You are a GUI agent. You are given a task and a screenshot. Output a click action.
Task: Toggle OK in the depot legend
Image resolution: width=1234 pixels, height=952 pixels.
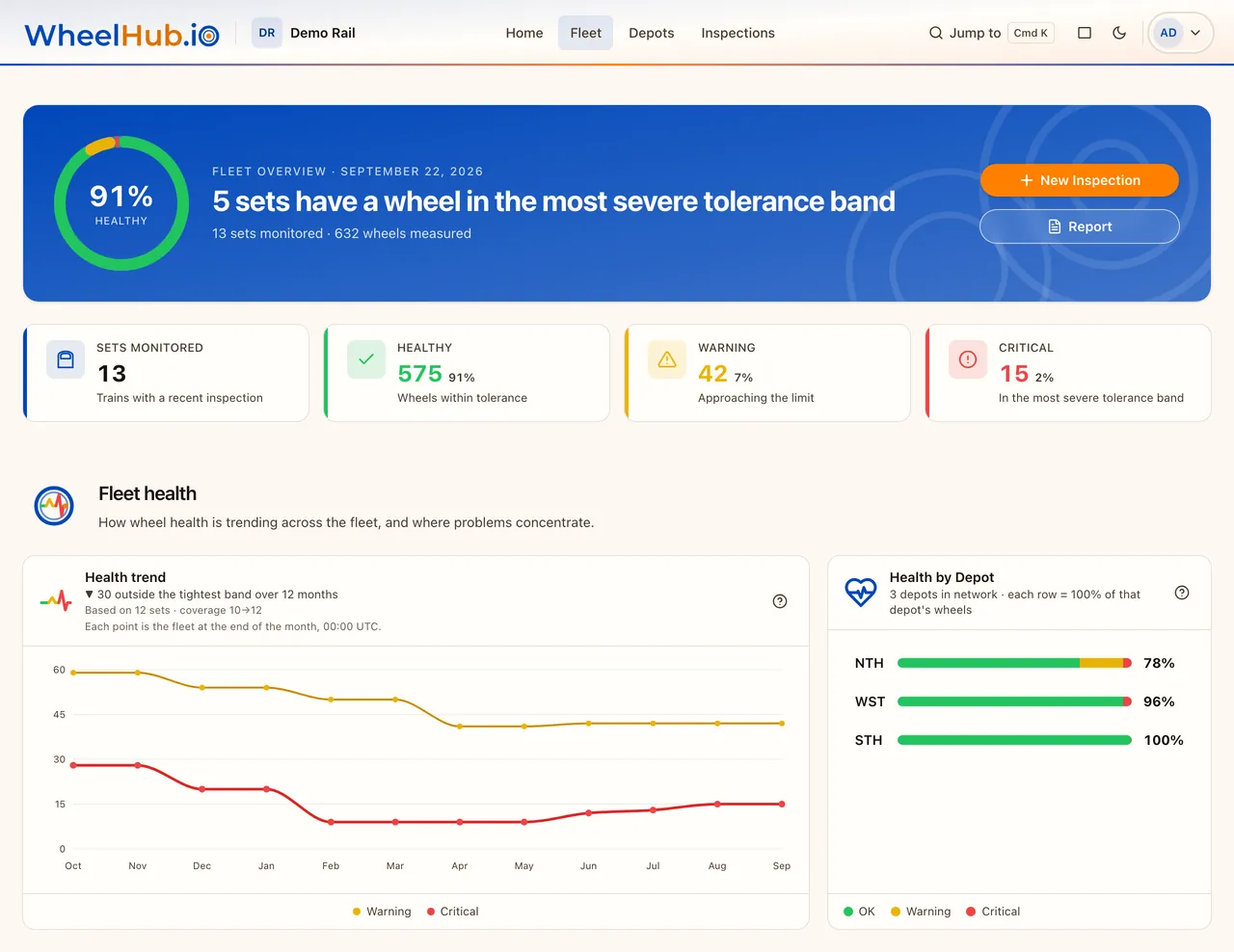tap(860, 912)
